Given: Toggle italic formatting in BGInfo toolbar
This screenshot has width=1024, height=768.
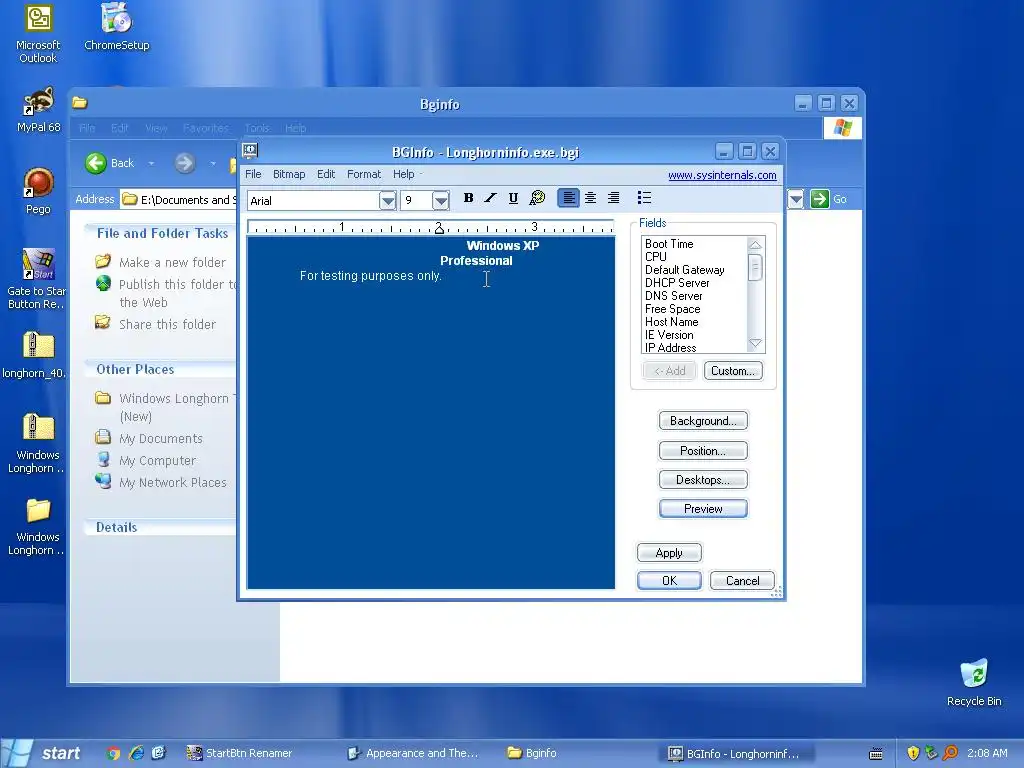Looking at the screenshot, I should (x=490, y=198).
